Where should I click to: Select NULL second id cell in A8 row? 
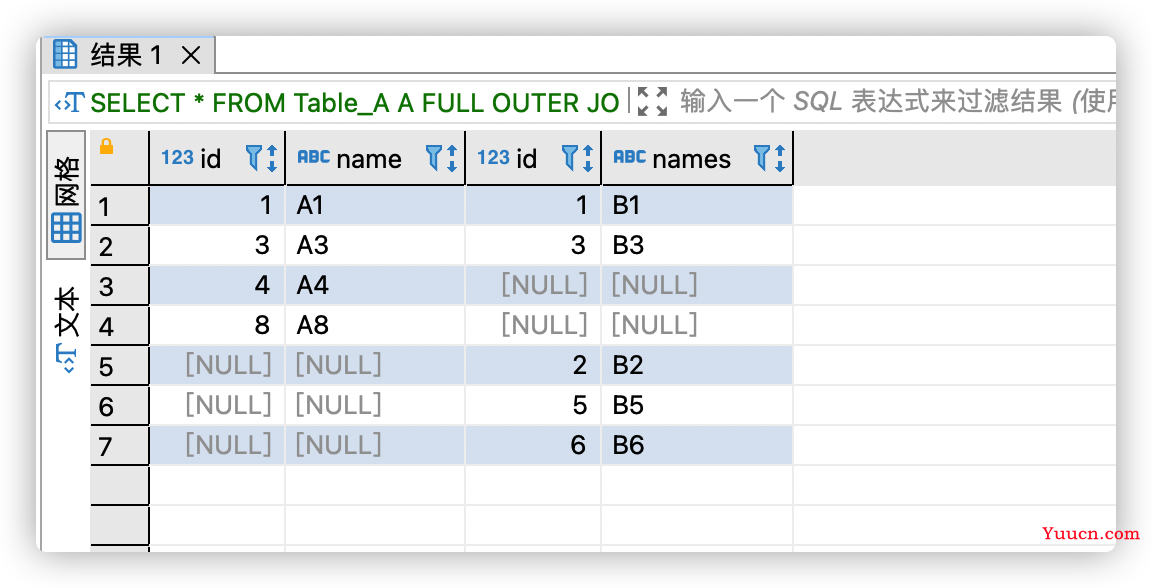point(533,325)
